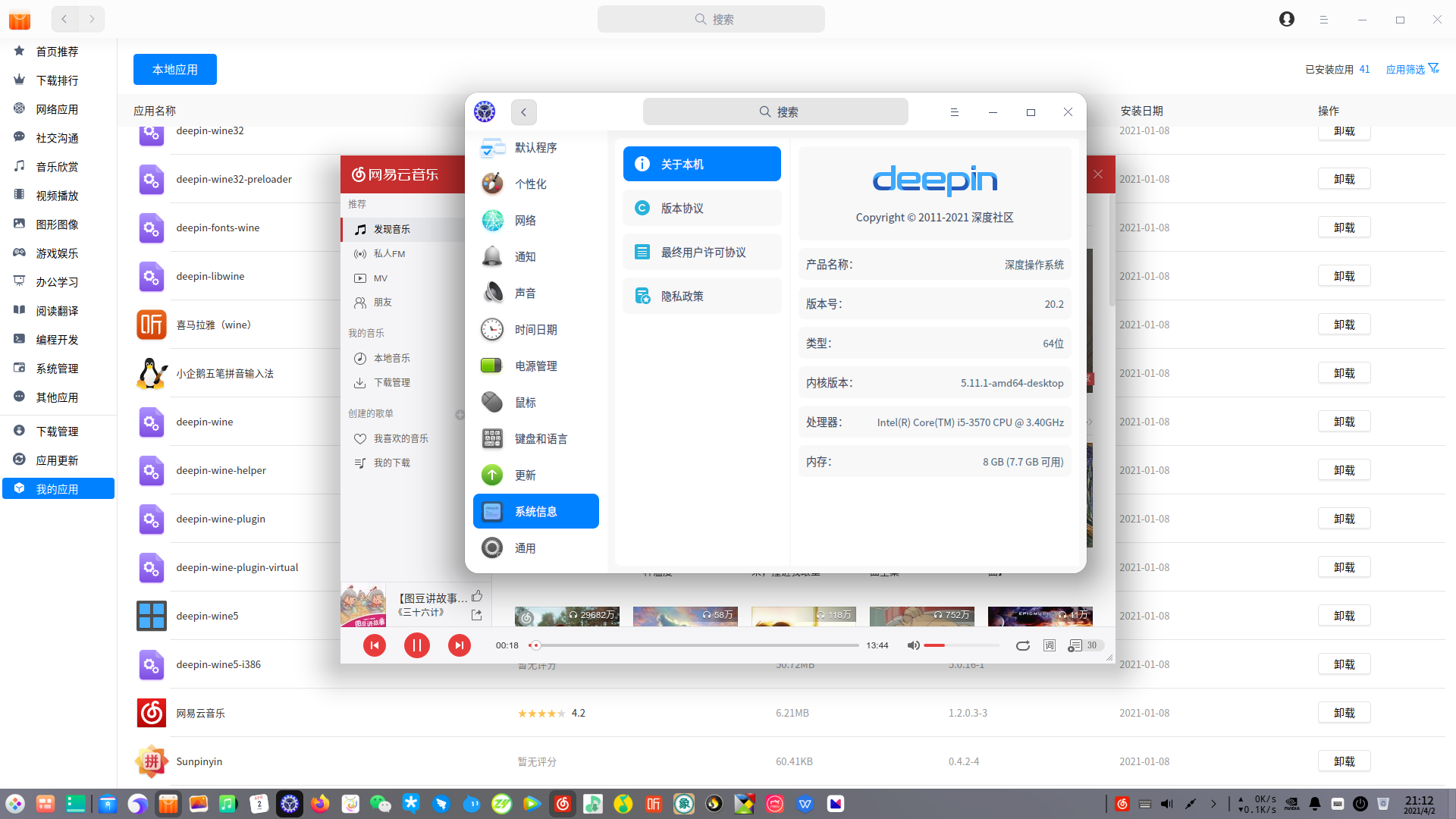Go back in control center

pos(523,112)
